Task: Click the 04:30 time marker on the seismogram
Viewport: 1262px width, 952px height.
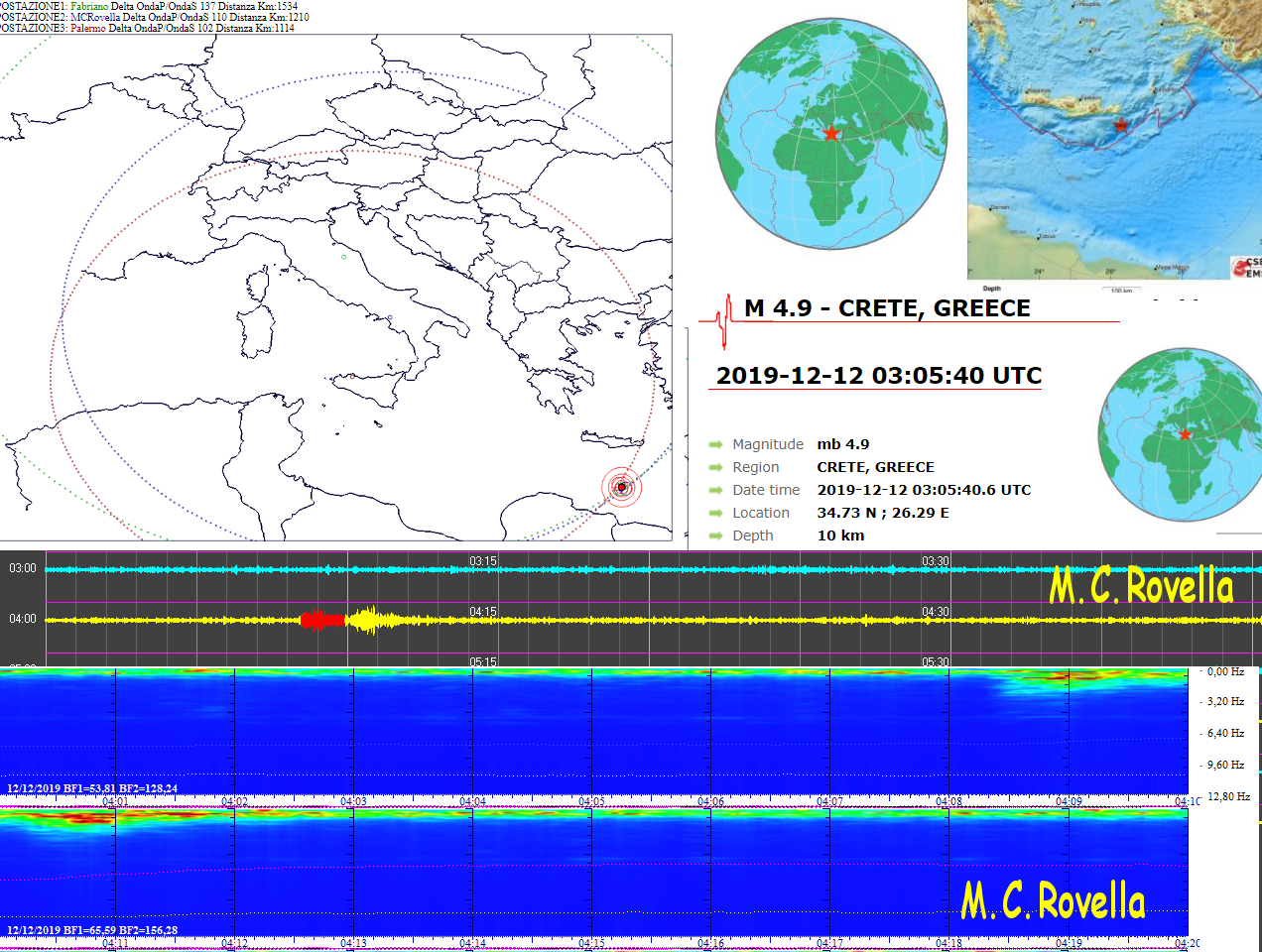Action: tap(936, 612)
